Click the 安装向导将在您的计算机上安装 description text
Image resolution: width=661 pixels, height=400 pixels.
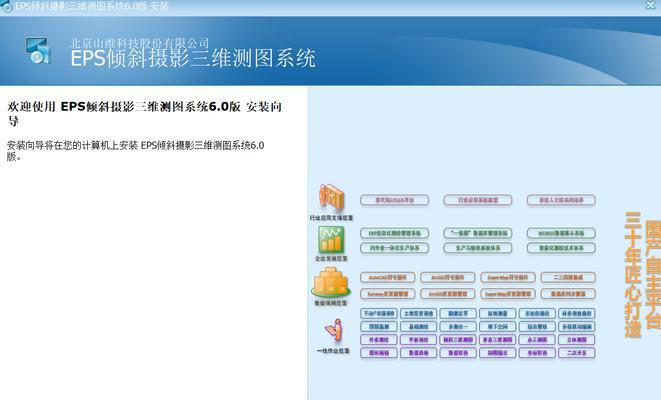click(135, 150)
